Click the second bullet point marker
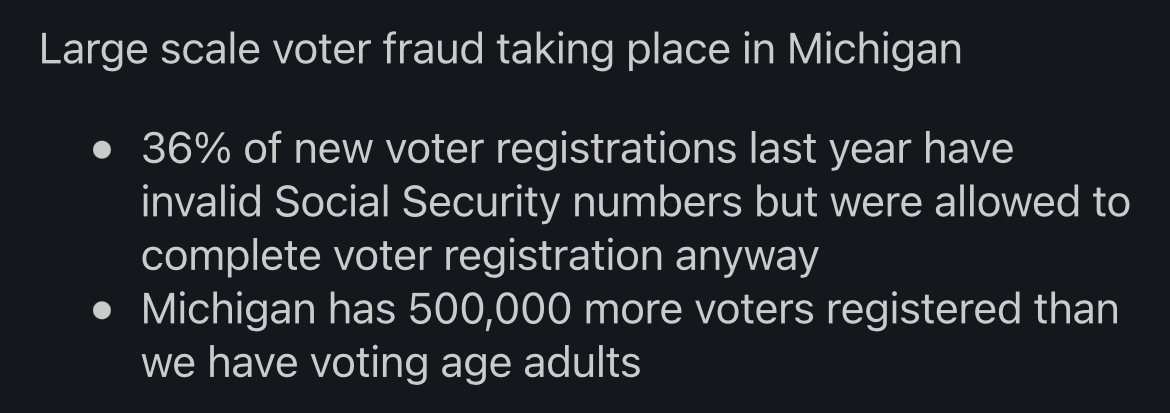Screen dimensions: 1170x413 coord(102,310)
